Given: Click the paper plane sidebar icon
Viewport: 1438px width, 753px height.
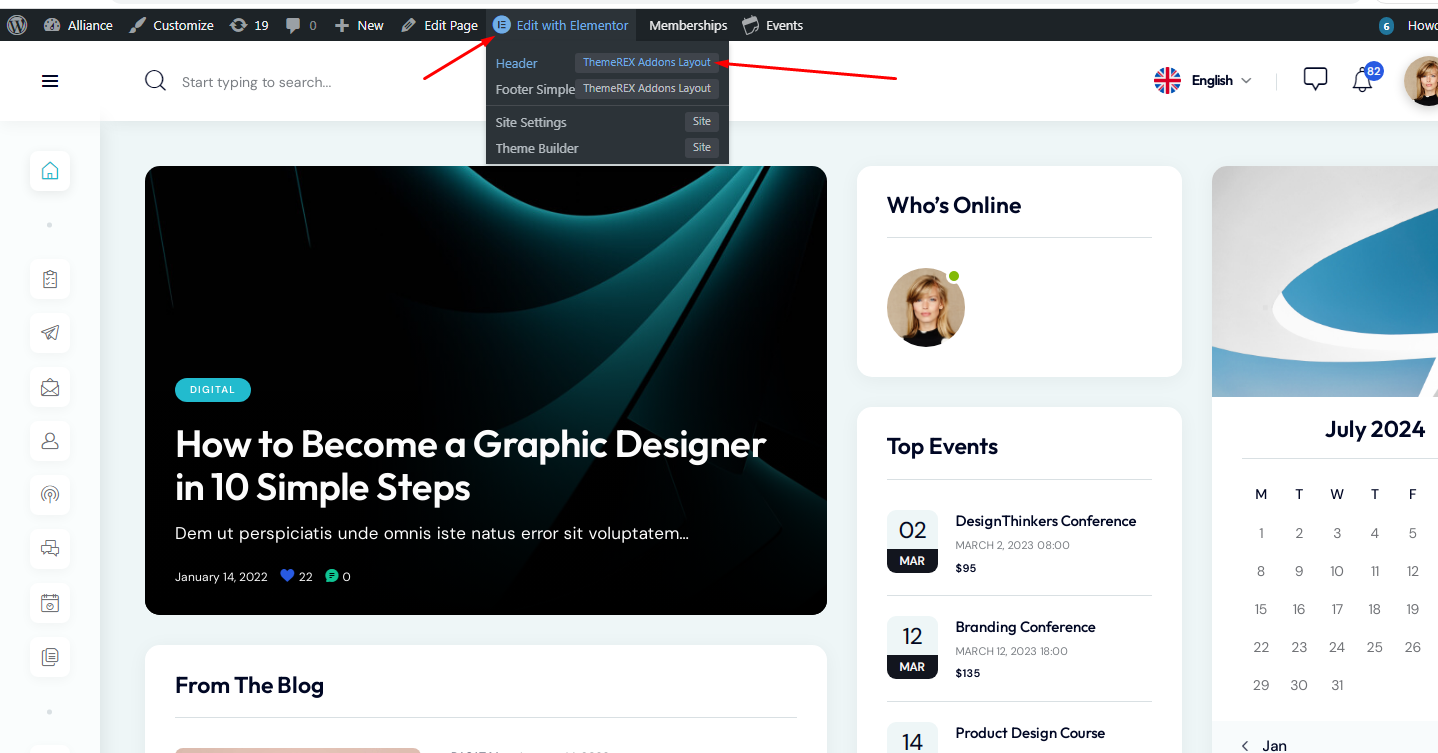Looking at the screenshot, I should (x=50, y=333).
